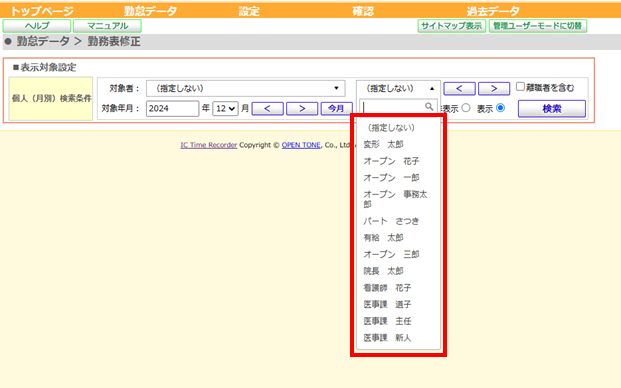Viewport: 621px width, 388px height.
Task: Select next employee with > button
Action: (494, 89)
